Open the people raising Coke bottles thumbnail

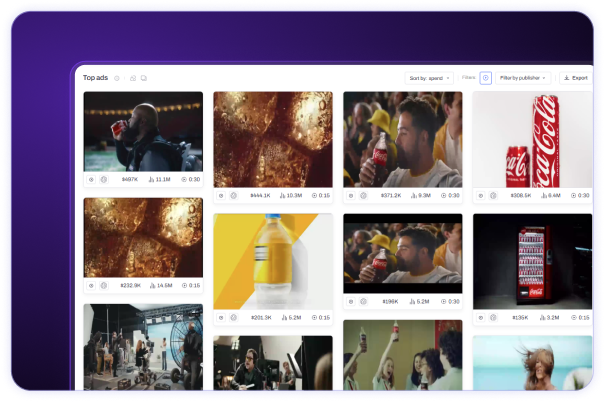coord(403,355)
